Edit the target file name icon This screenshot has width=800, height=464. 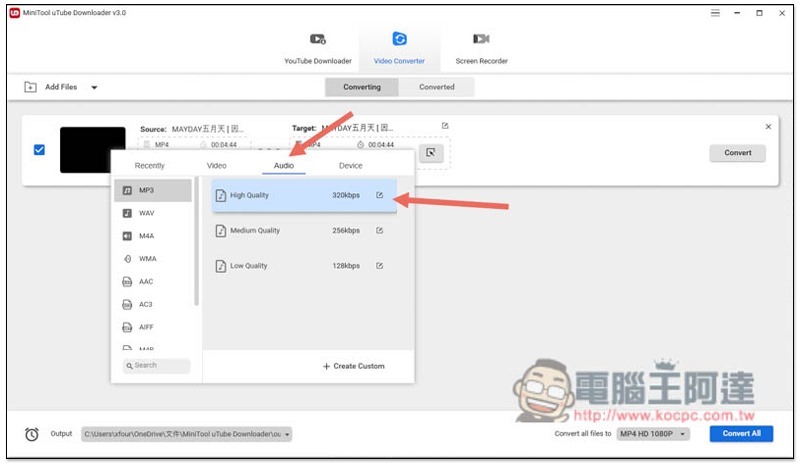coord(445,126)
